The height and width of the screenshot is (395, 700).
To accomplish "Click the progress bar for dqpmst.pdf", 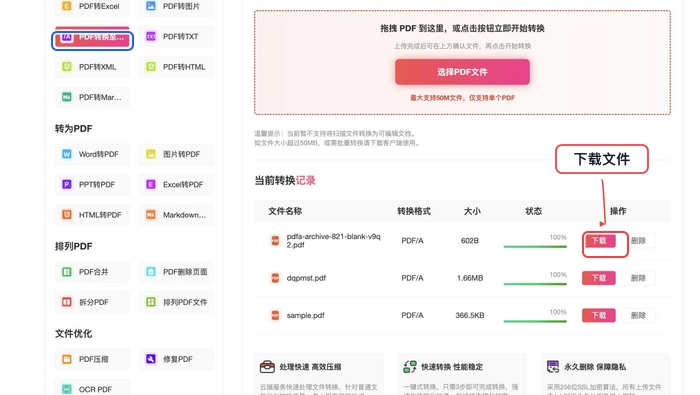I will coord(535,284).
